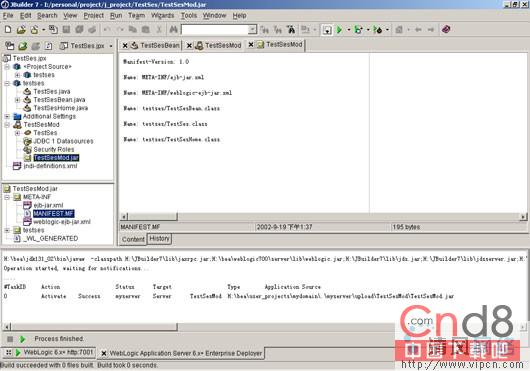
Task: Open the Wizards menu
Action: (x=162, y=16)
